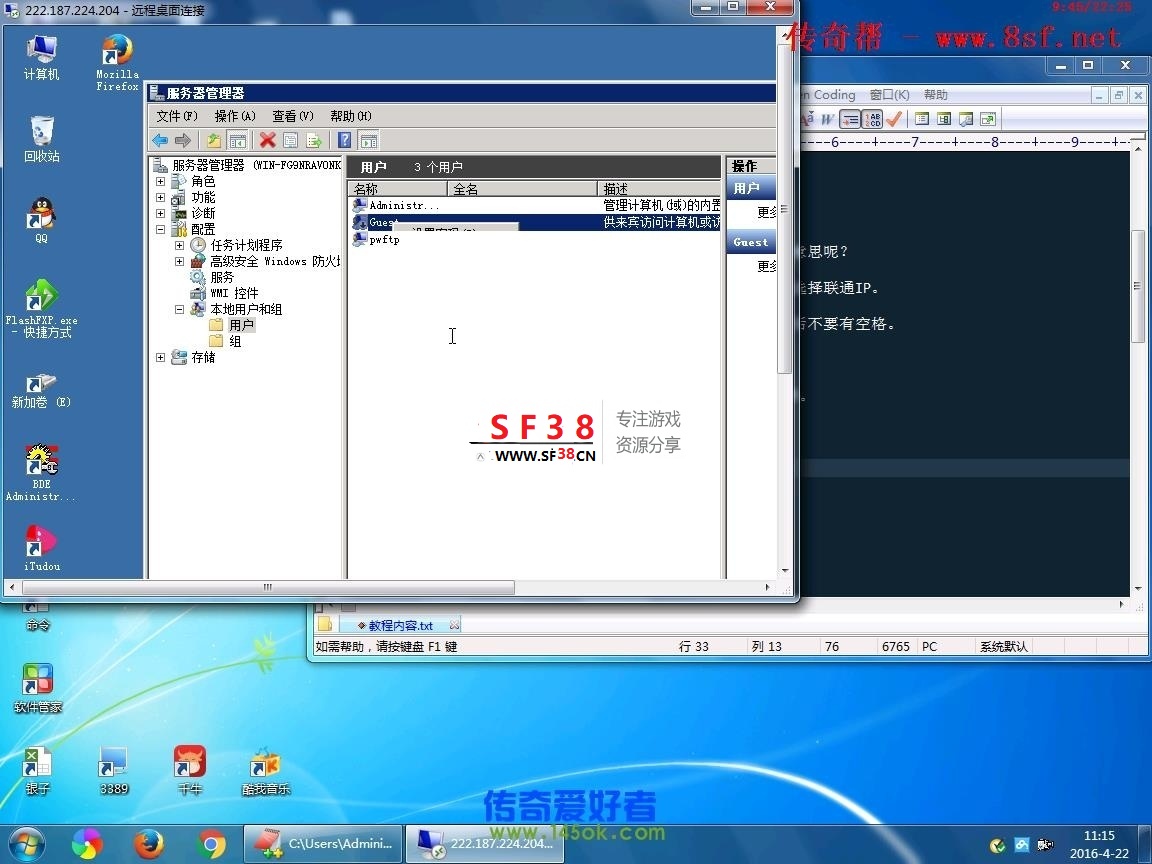Click the orange spell check checkmark icon
The image size is (1152, 864).
click(894, 119)
